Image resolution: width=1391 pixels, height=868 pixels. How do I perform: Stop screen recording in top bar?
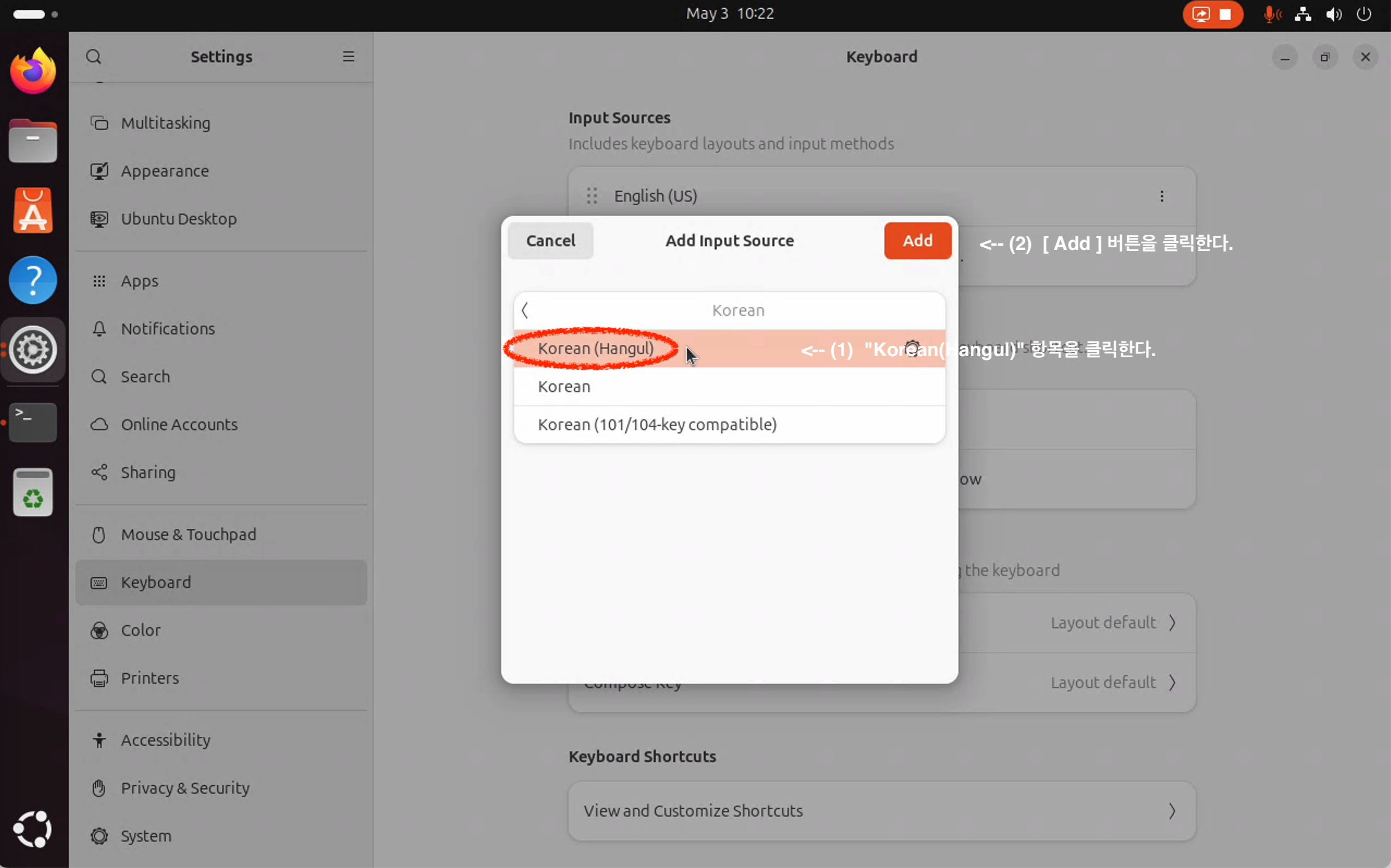click(x=1225, y=14)
